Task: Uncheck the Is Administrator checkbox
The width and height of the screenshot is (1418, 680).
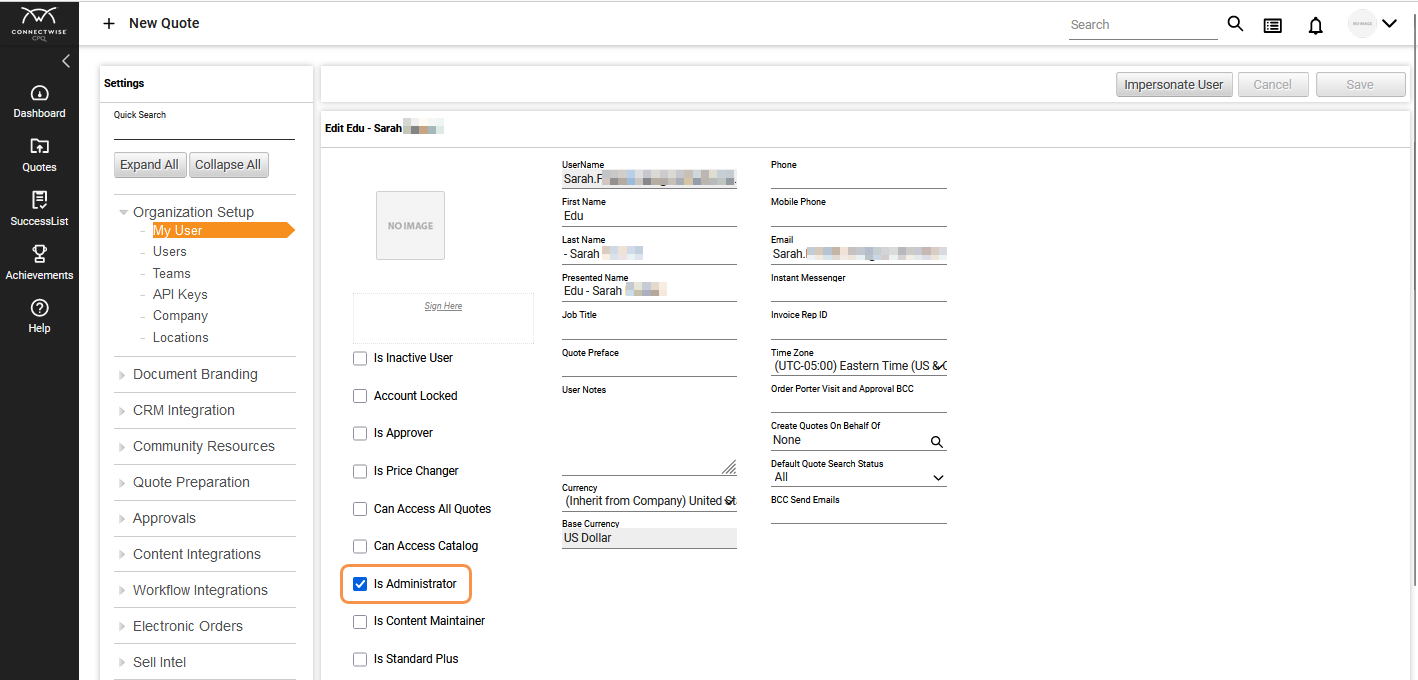Action: pyautogui.click(x=360, y=584)
